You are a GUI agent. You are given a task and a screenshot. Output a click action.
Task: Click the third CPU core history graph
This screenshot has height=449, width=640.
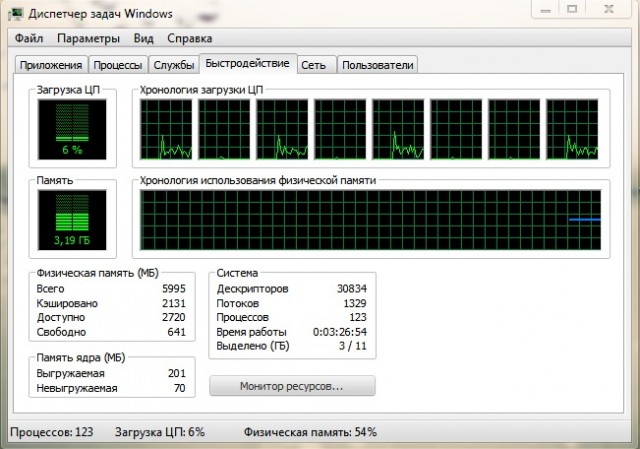(x=282, y=129)
